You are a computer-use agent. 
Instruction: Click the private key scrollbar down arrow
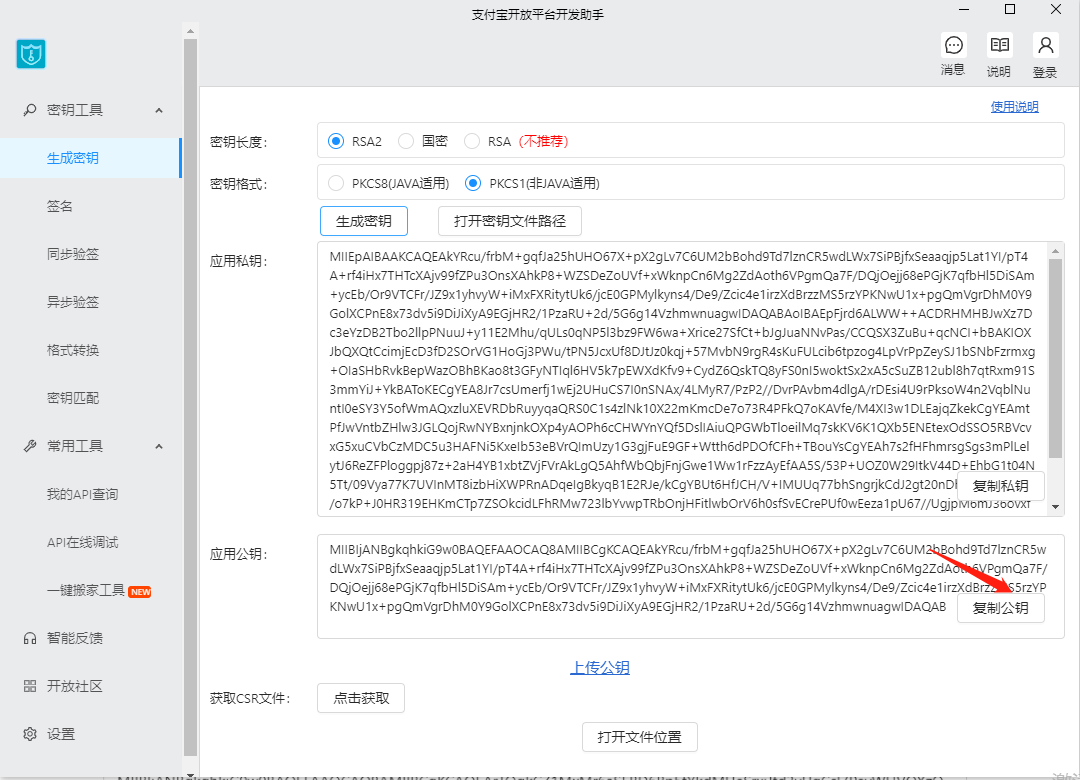1055,507
